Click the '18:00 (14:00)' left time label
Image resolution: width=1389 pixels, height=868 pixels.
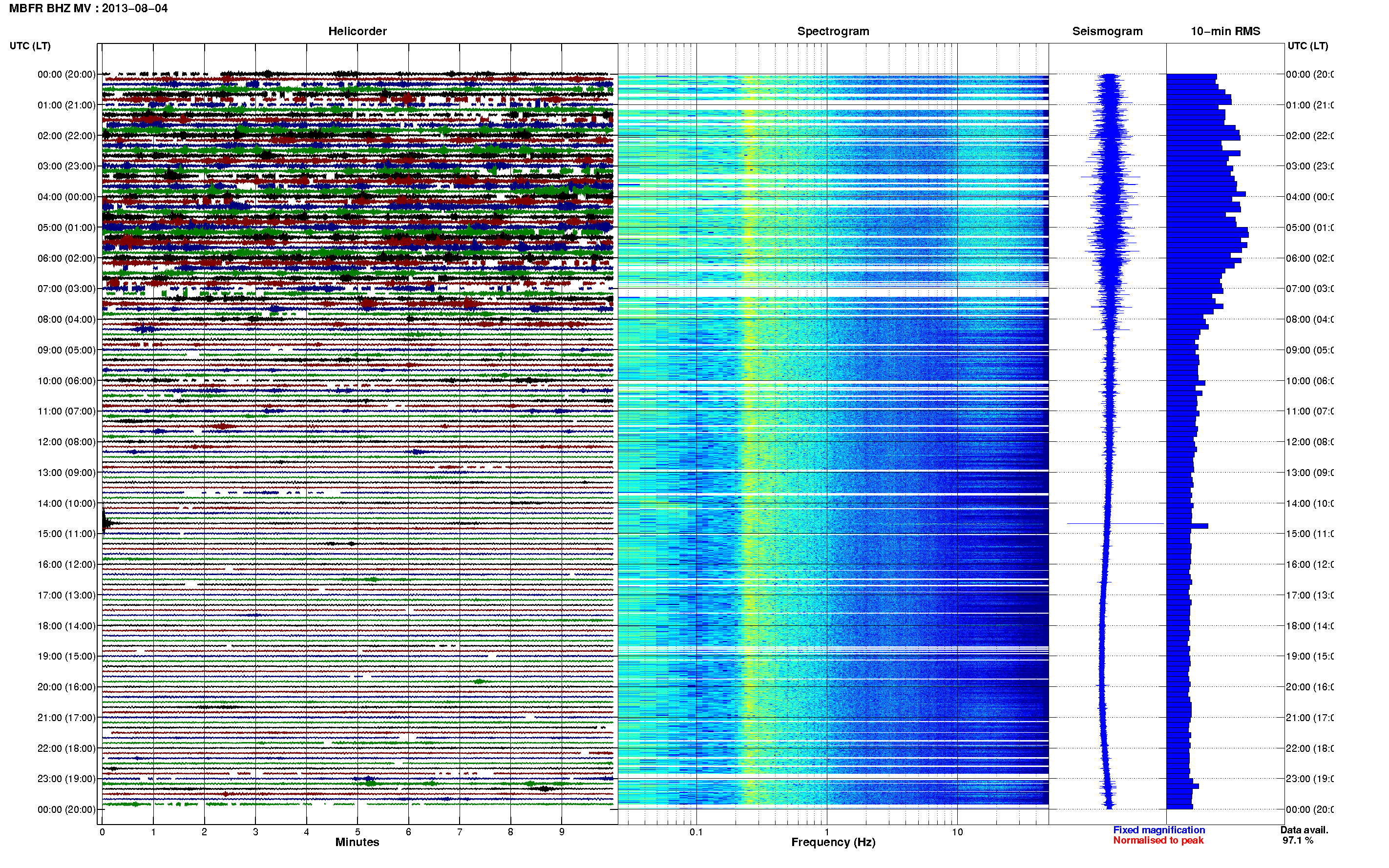pos(66,626)
